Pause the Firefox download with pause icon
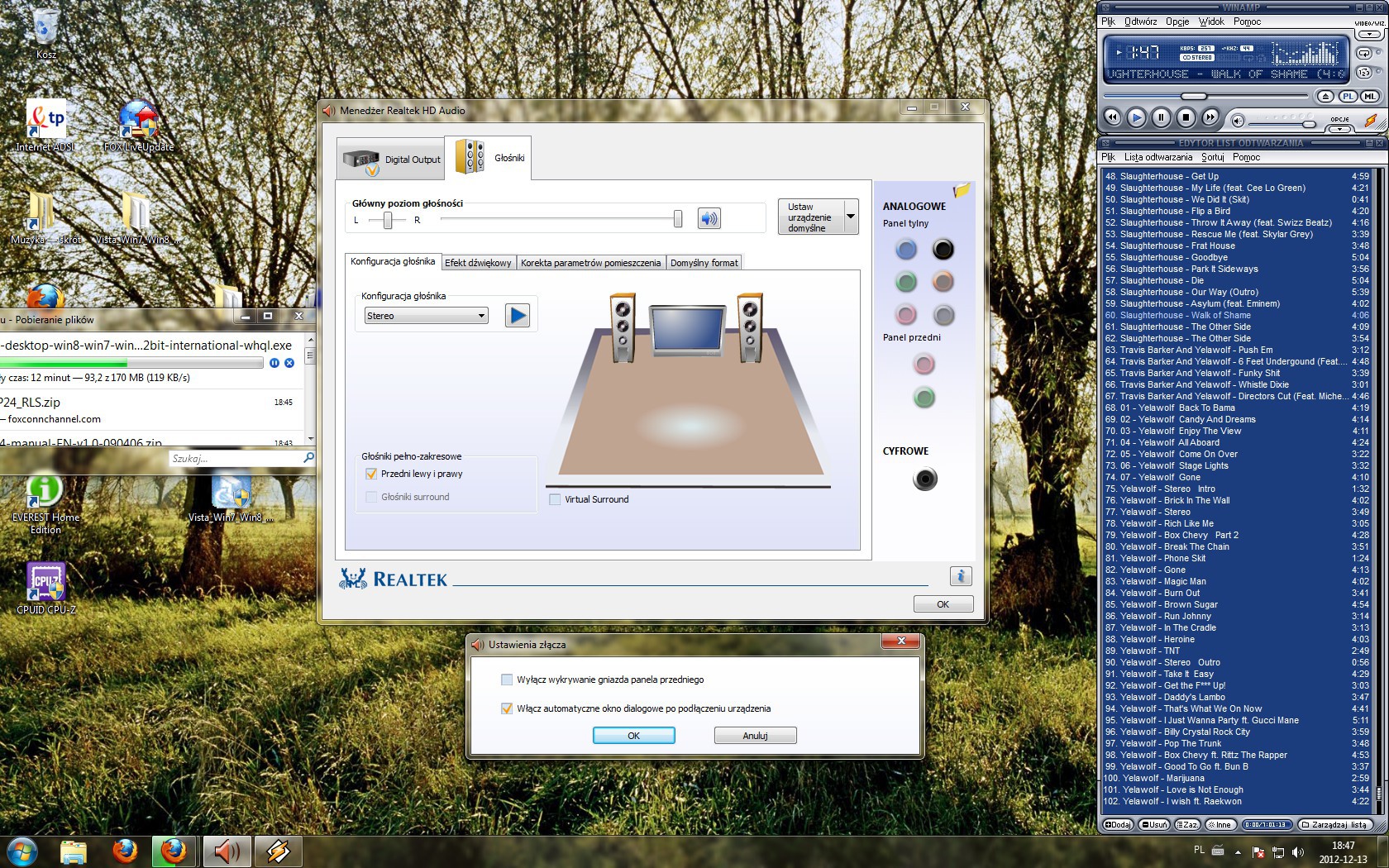 pyautogui.click(x=274, y=363)
